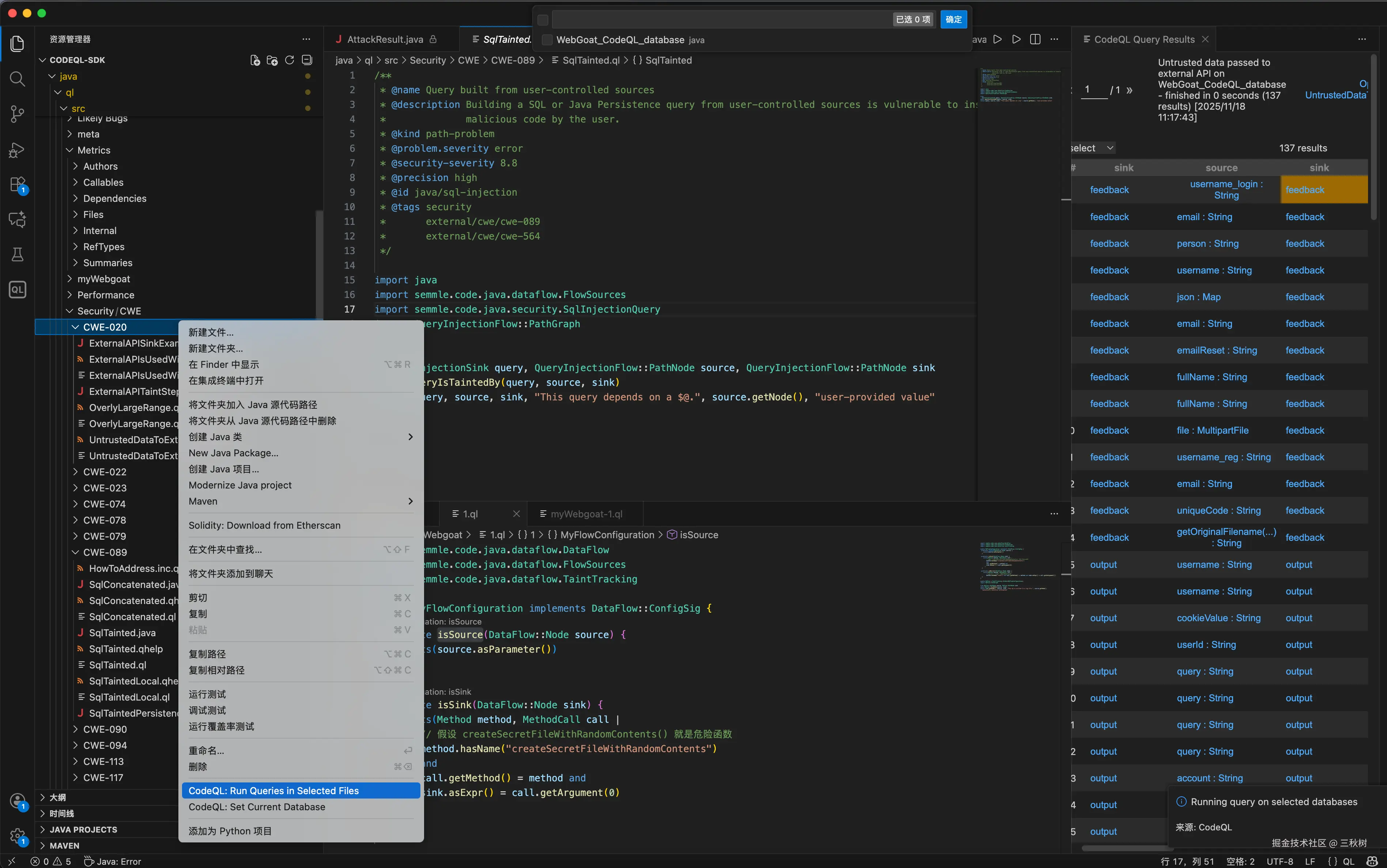Click the Run and Debug icon
Screen dimensions: 1387x868
(17, 149)
